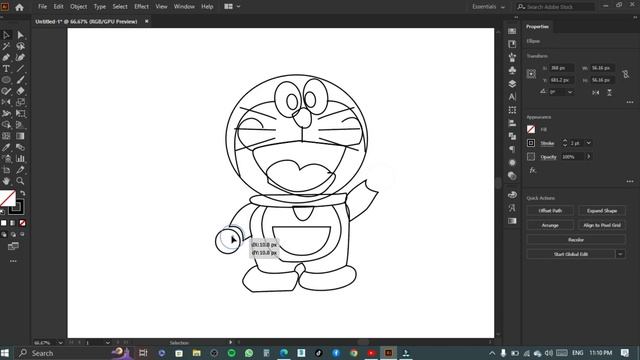Image resolution: width=640 pixels, height=360 pixels.
Task: Select the Ellipse shape tool
Action: (x=6, y=80)
